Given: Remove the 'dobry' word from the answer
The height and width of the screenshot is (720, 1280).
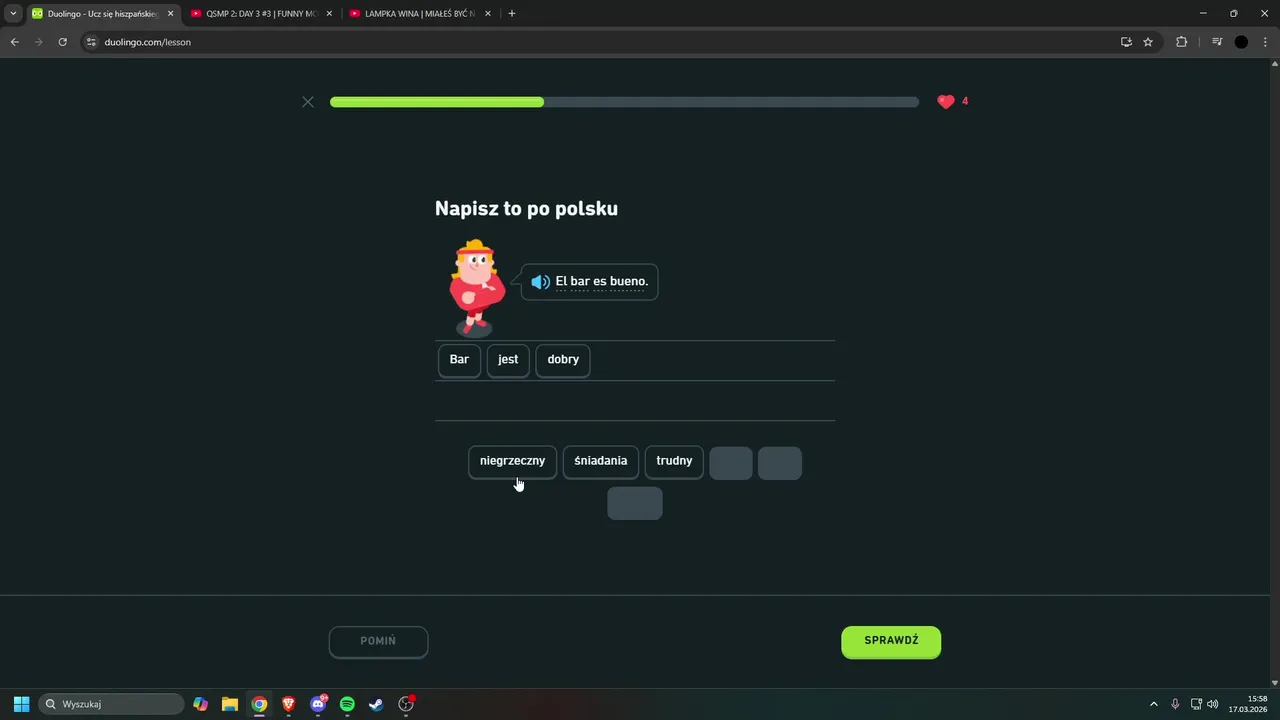Looking at the screenshot, I should click(x=563, y=360).
